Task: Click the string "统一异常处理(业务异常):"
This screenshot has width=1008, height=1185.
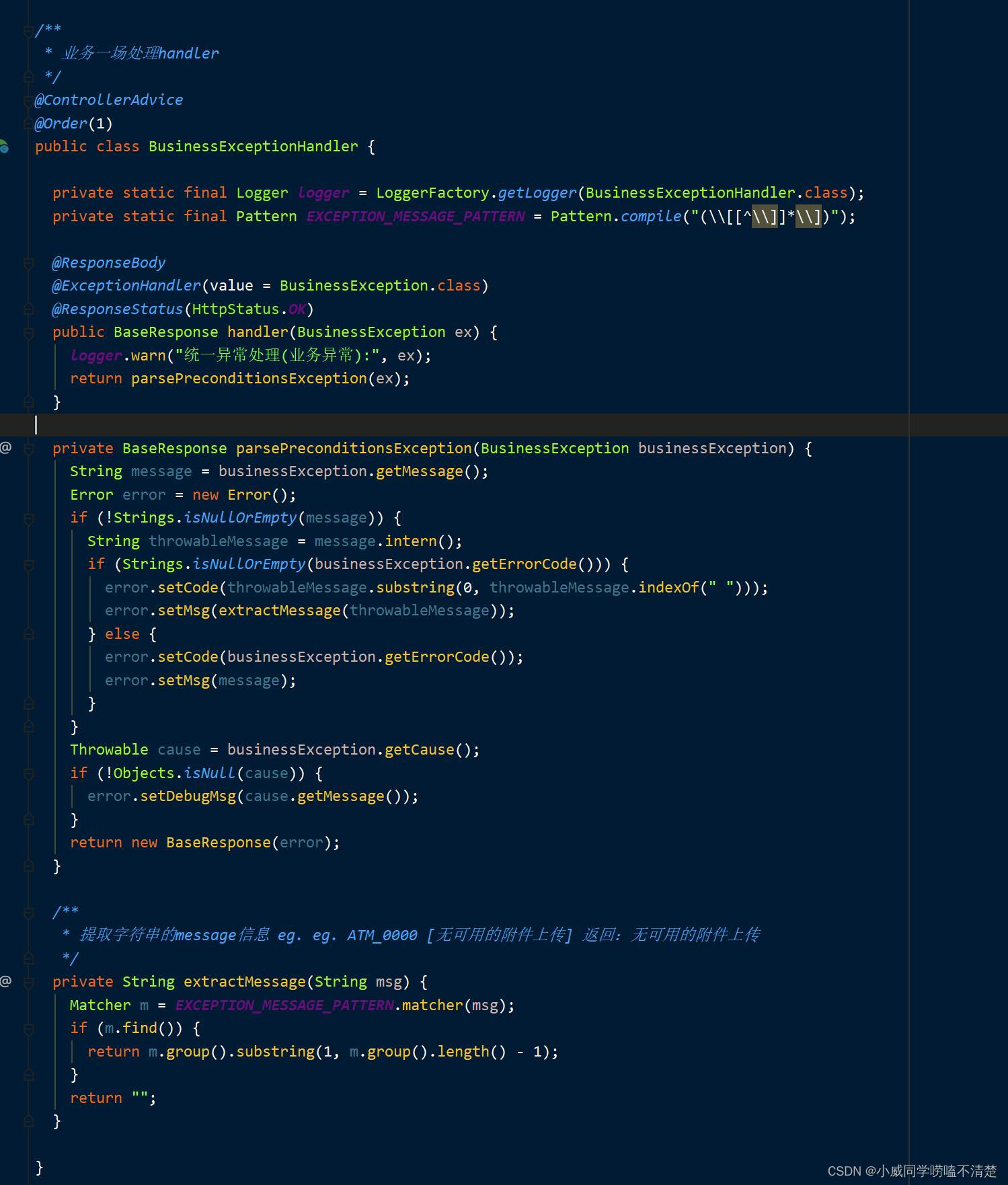Action: [x=278, y=355]
